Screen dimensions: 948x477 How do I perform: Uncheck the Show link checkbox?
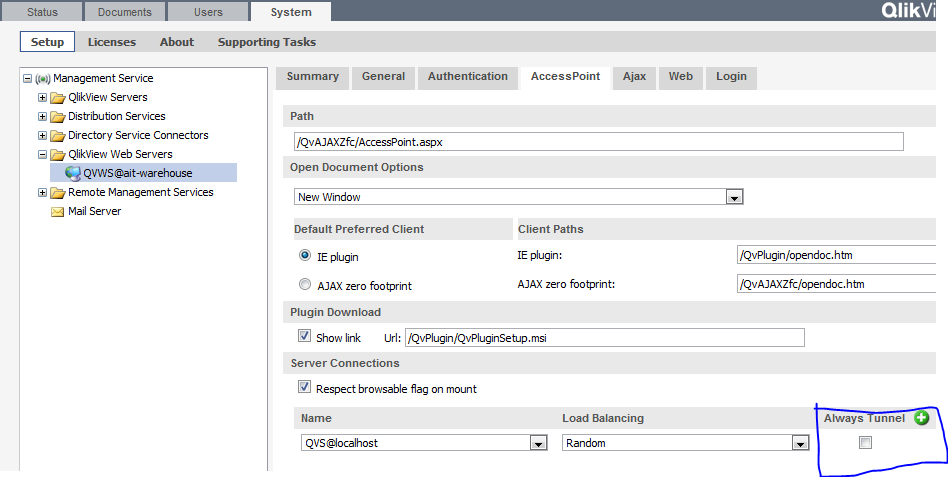[x=304, y=337]
